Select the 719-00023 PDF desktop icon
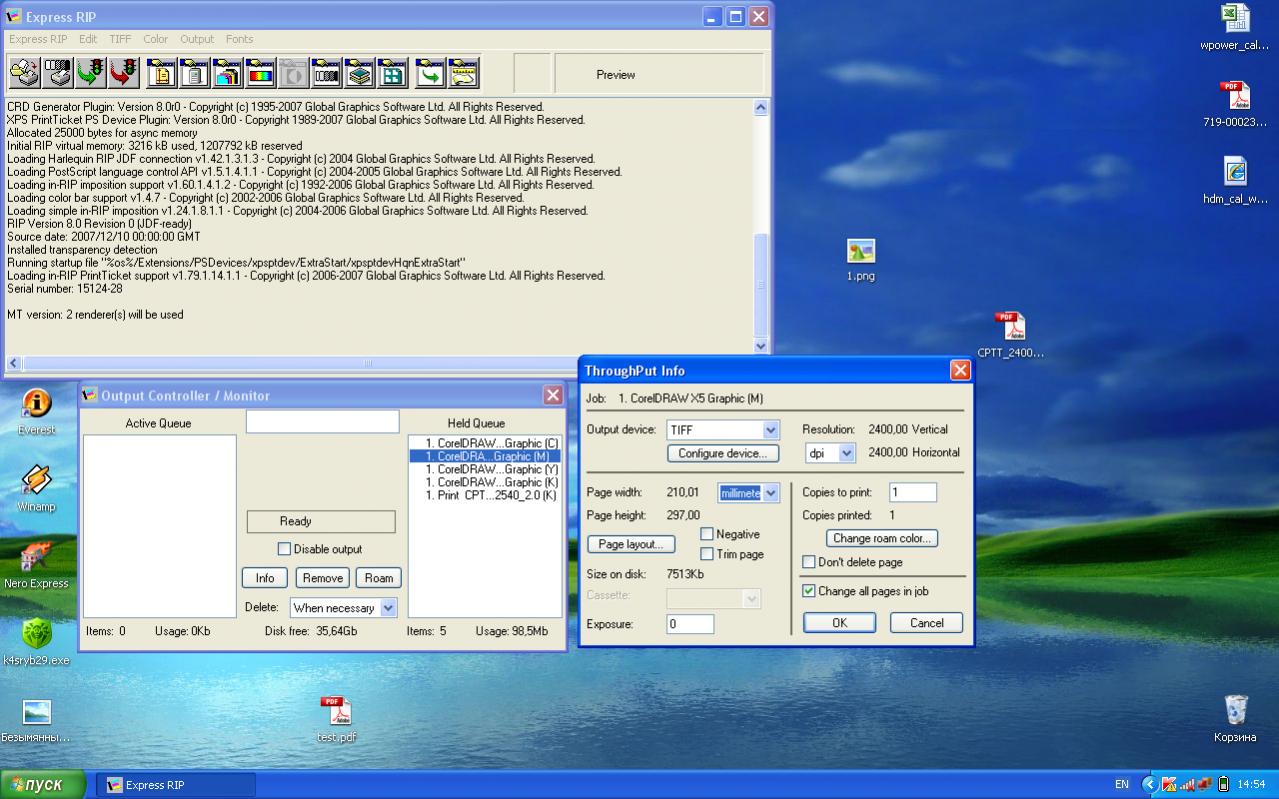1279x799 pixels. (x=1235, y=104)
